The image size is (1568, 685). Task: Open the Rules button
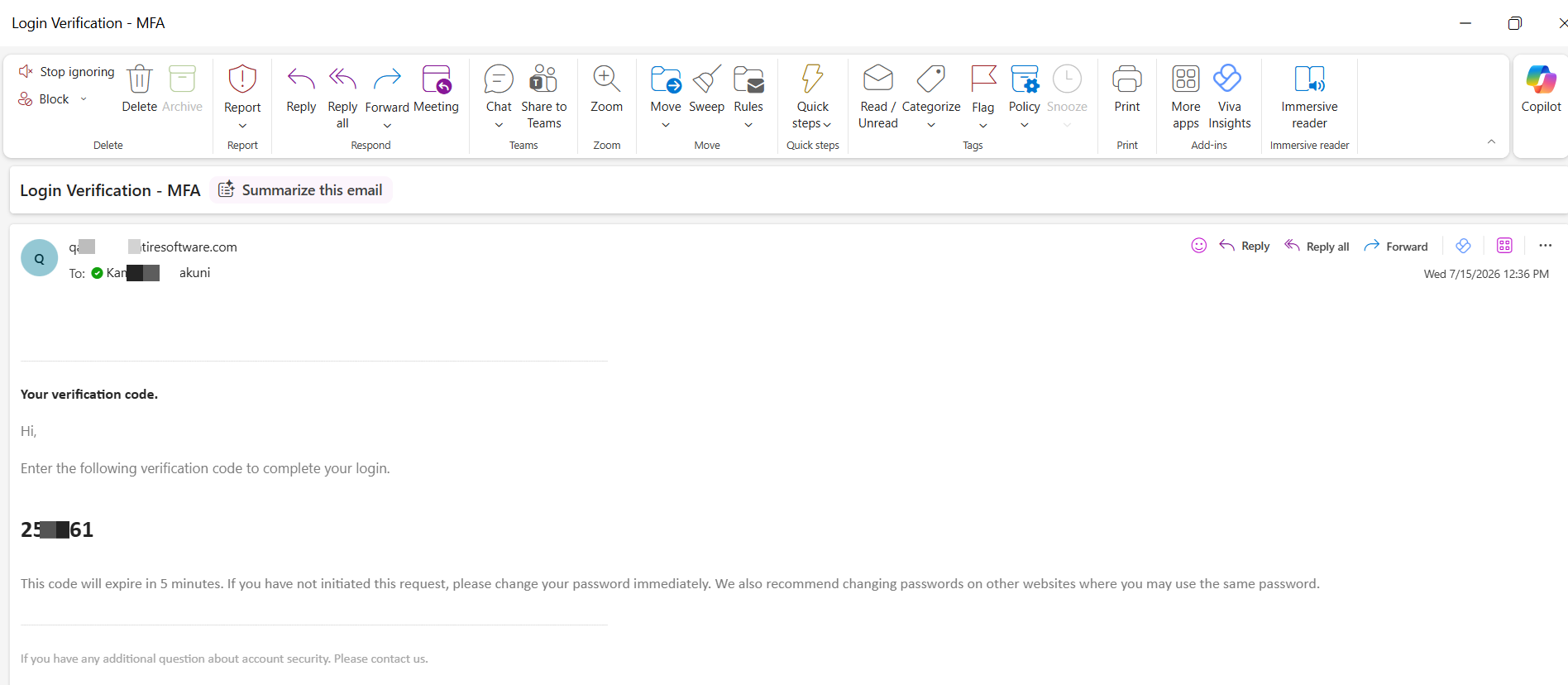pyautogui.click(x=748, y=89)
